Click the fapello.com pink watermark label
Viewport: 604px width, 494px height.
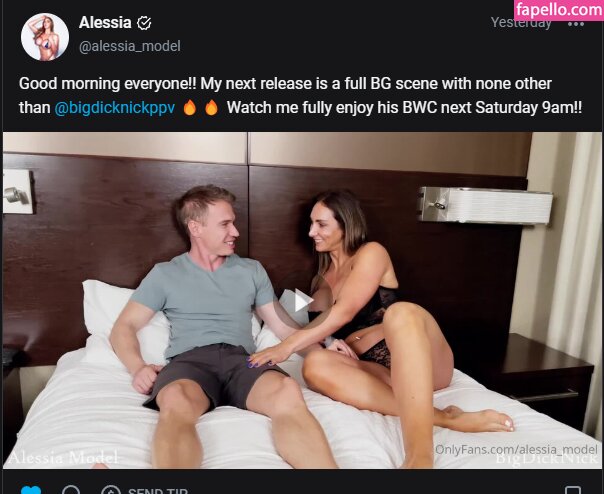coord(559,10)
